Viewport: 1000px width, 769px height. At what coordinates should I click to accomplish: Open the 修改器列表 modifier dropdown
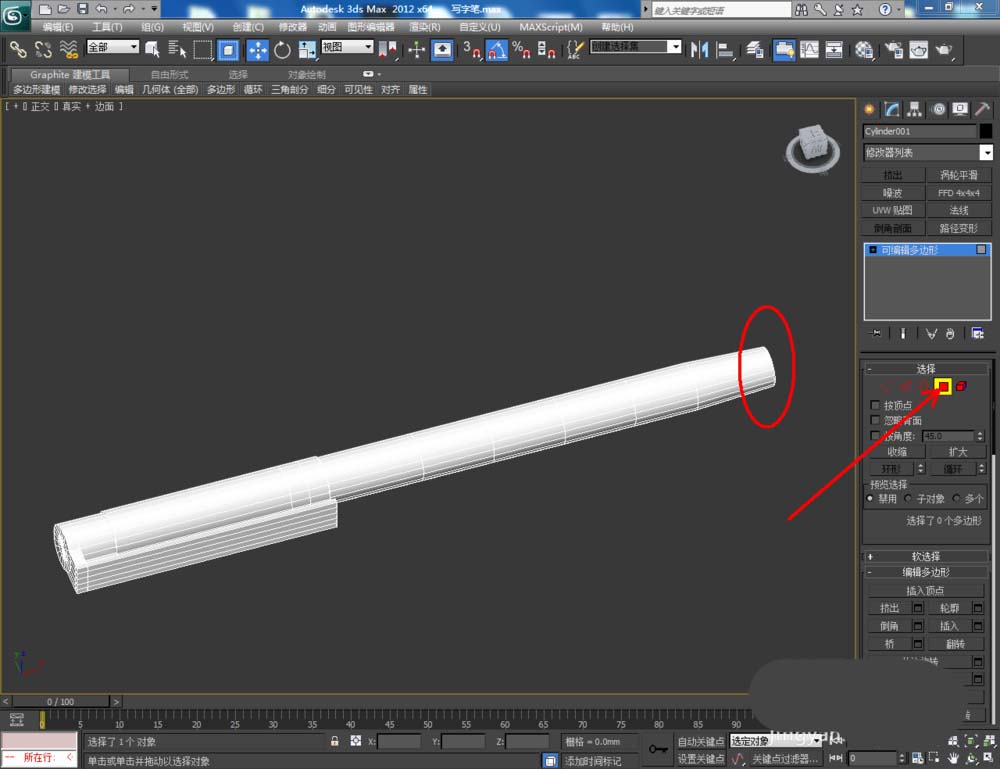(929, 152)
